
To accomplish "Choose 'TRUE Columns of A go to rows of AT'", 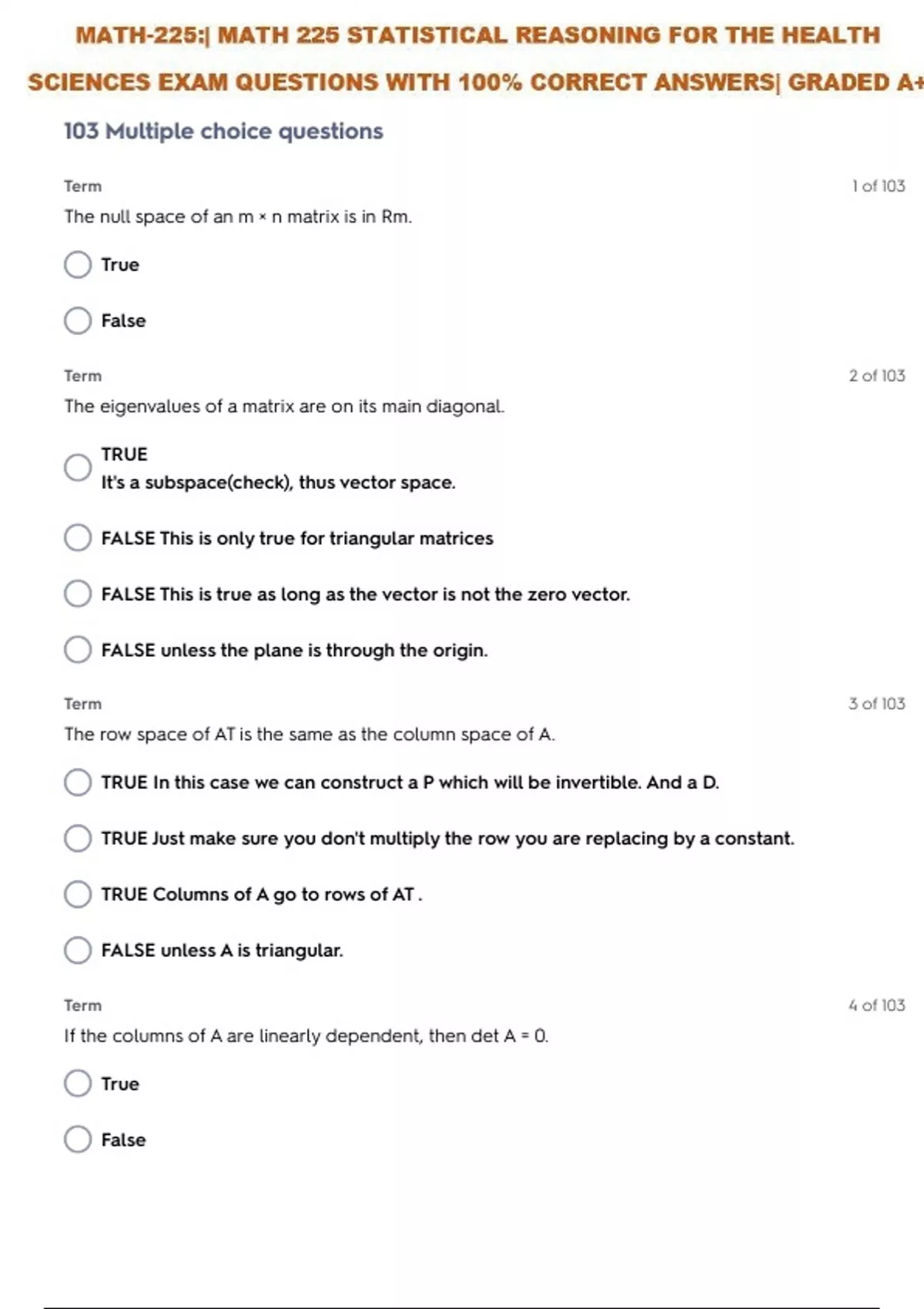I will tap(78, 894).
